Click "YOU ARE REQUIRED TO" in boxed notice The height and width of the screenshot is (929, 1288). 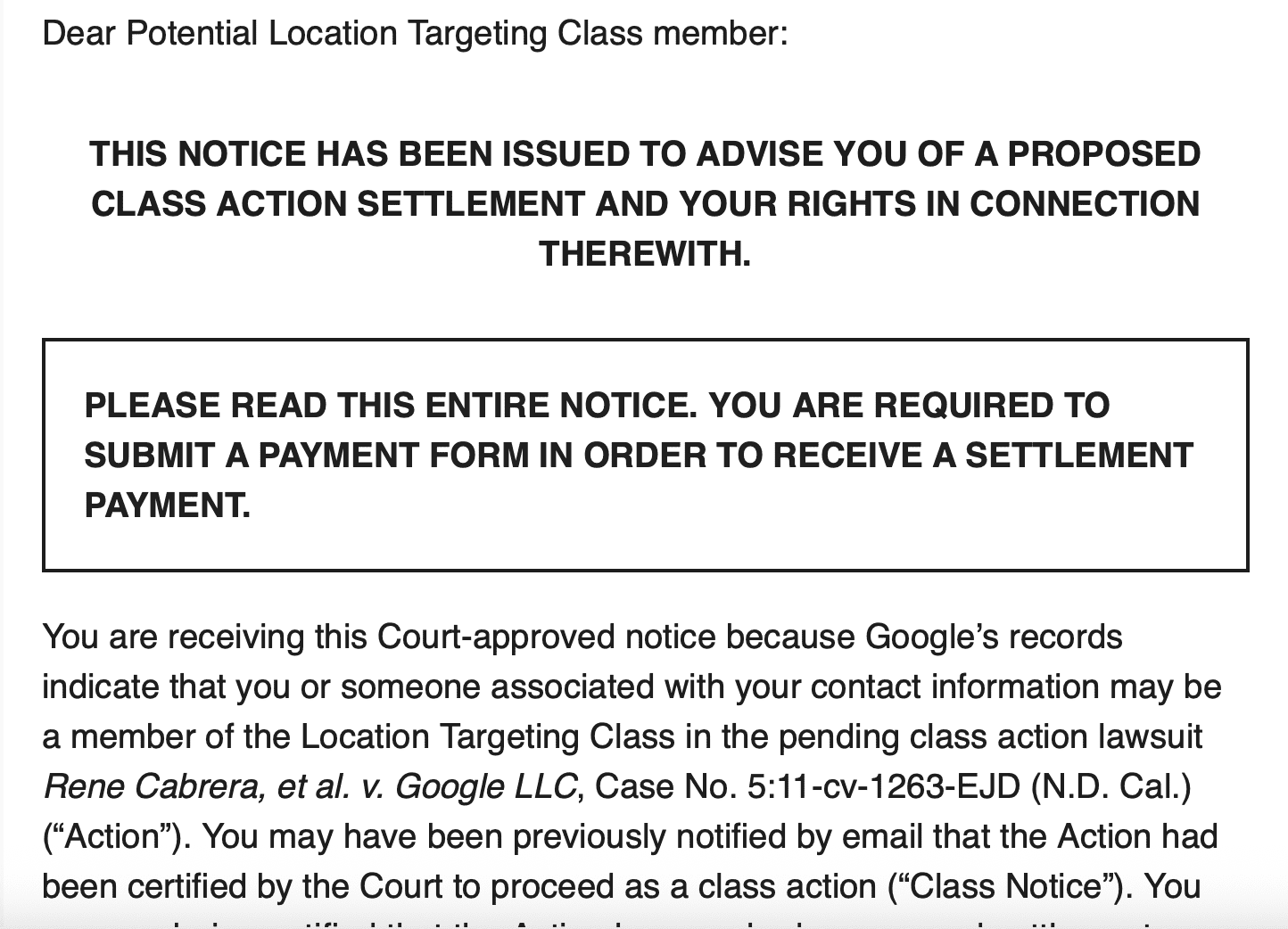point(909,406)
